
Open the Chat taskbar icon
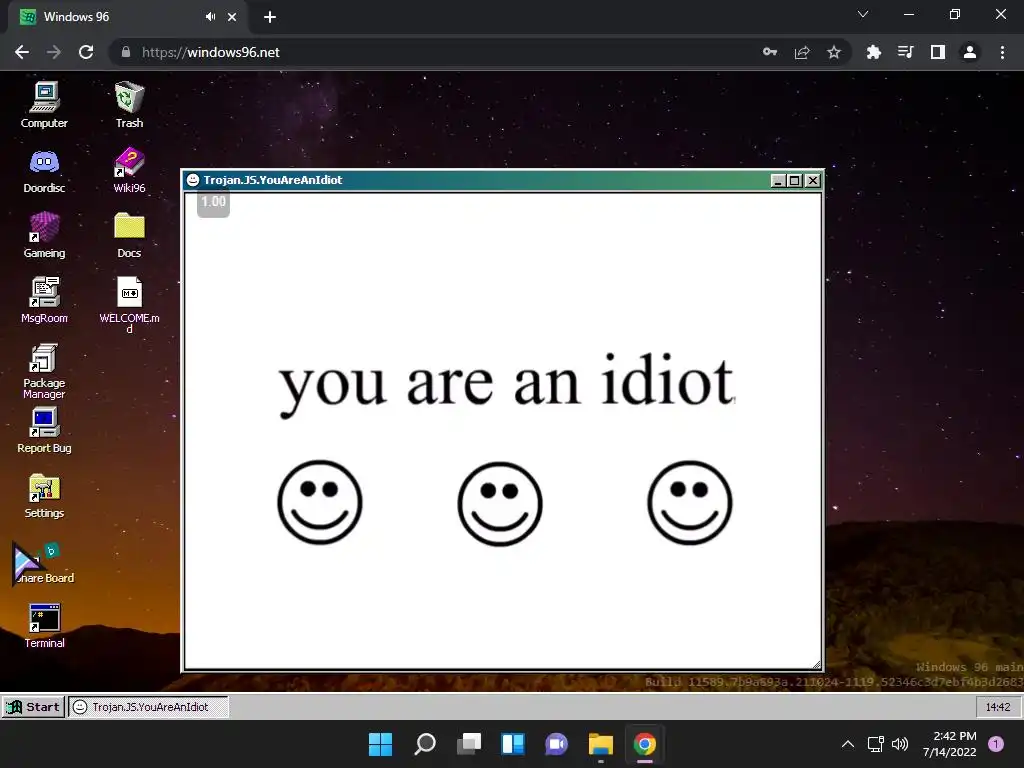click(556, 744)
